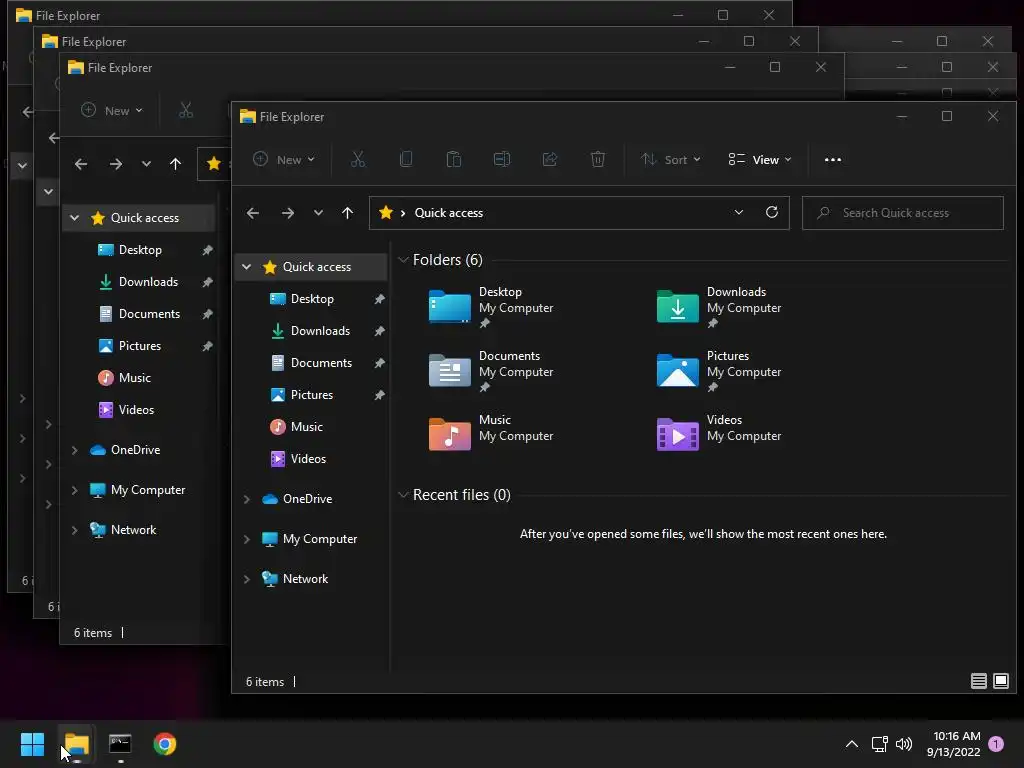Click the Rename icon in front window toolbar
Screen dimensions: 1024x768
tap(502, 159)
